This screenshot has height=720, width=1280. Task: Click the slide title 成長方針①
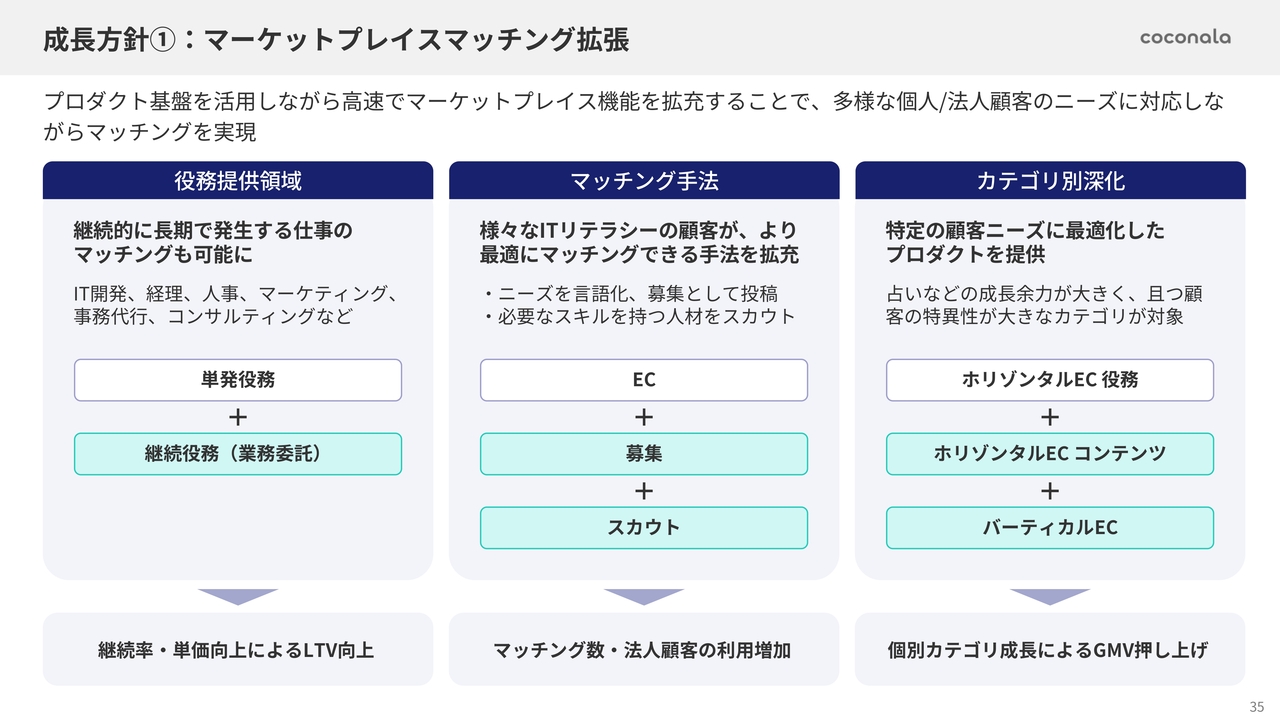tap(336, 40)
